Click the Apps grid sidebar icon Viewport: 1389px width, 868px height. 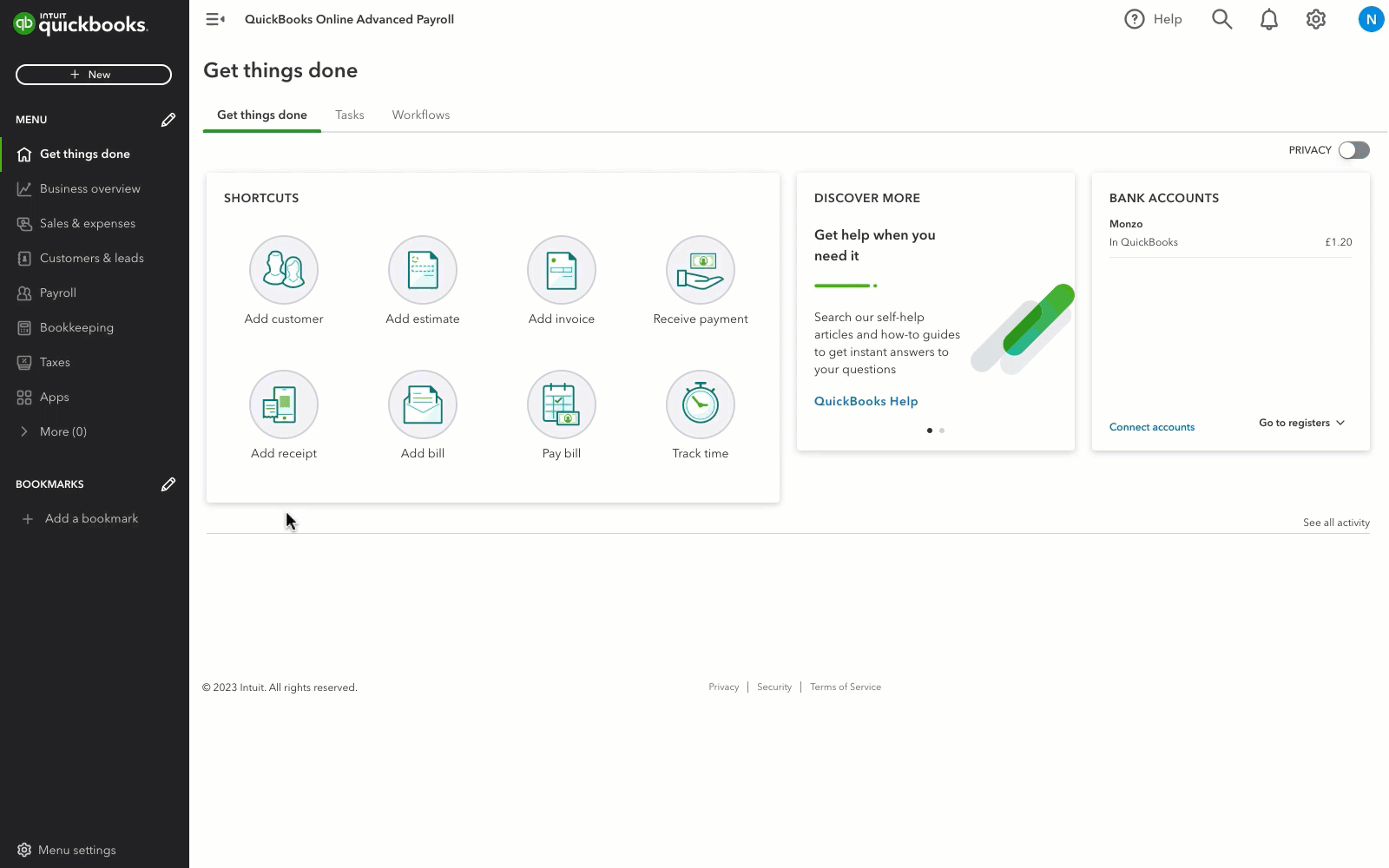(24, 397)
